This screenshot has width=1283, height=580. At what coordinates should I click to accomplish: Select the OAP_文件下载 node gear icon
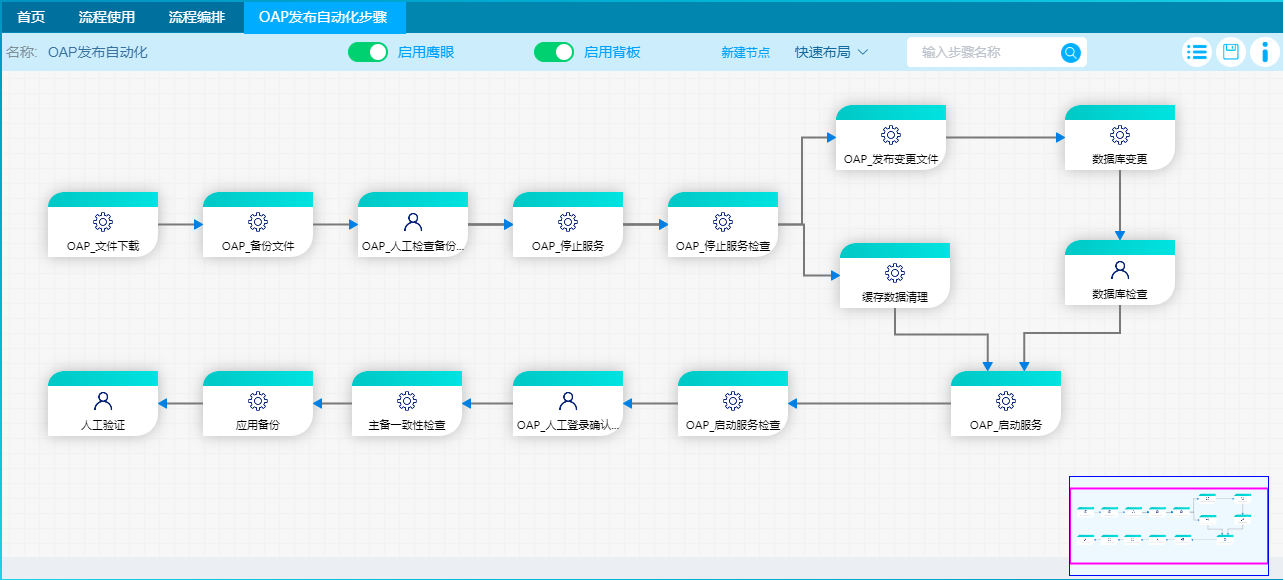point(102,222)
